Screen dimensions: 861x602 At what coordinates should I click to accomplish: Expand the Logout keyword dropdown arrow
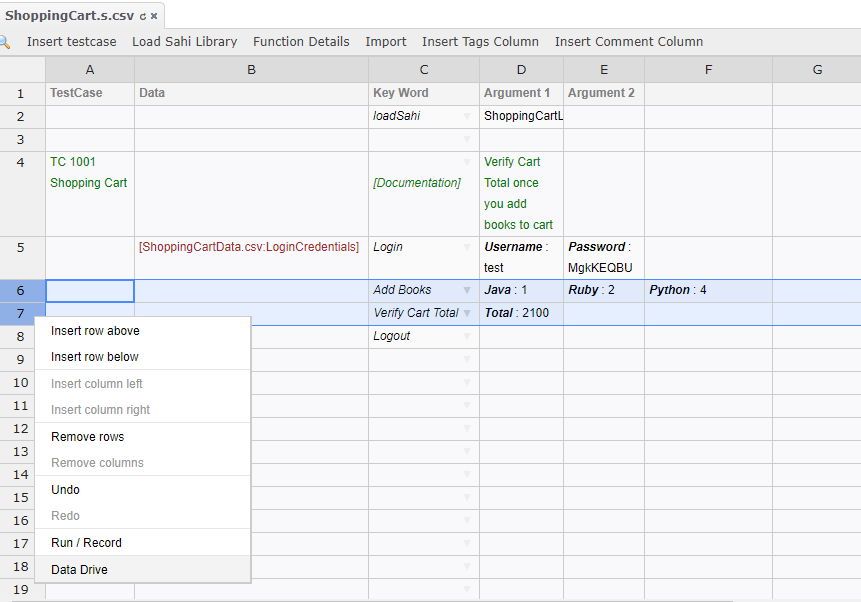[x=467, y=337]
